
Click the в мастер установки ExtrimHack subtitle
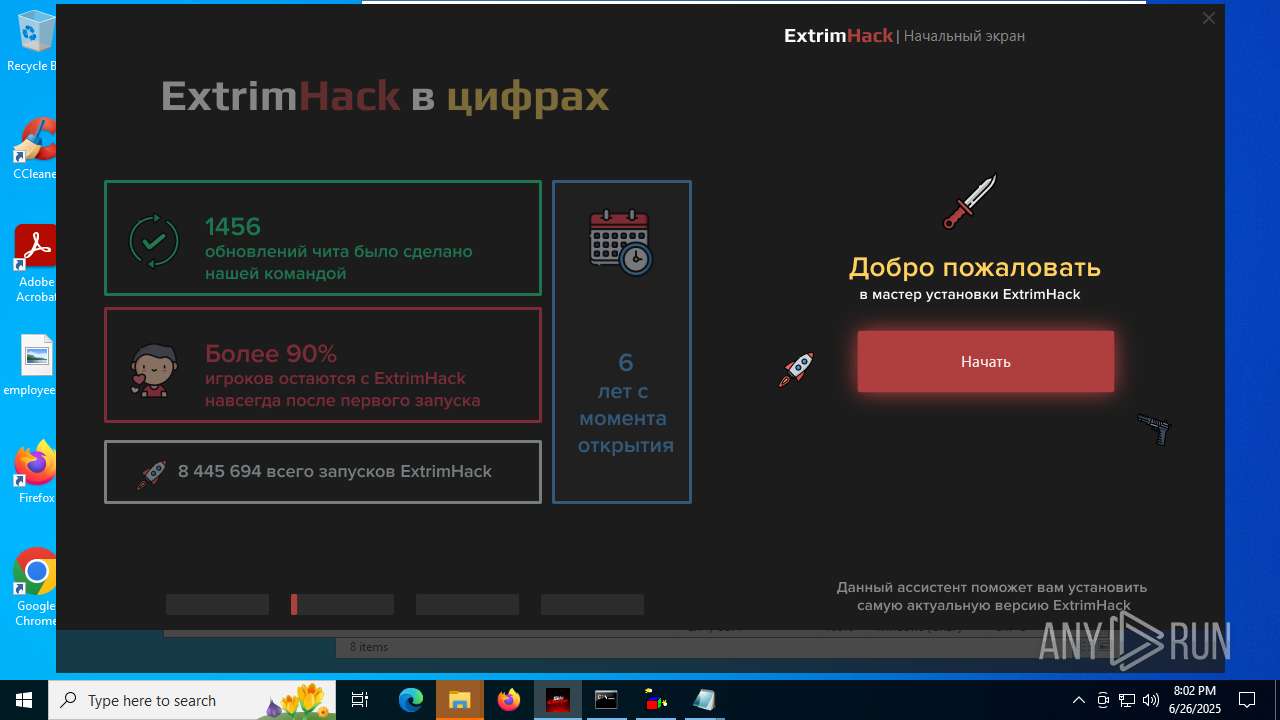[970, 295]
